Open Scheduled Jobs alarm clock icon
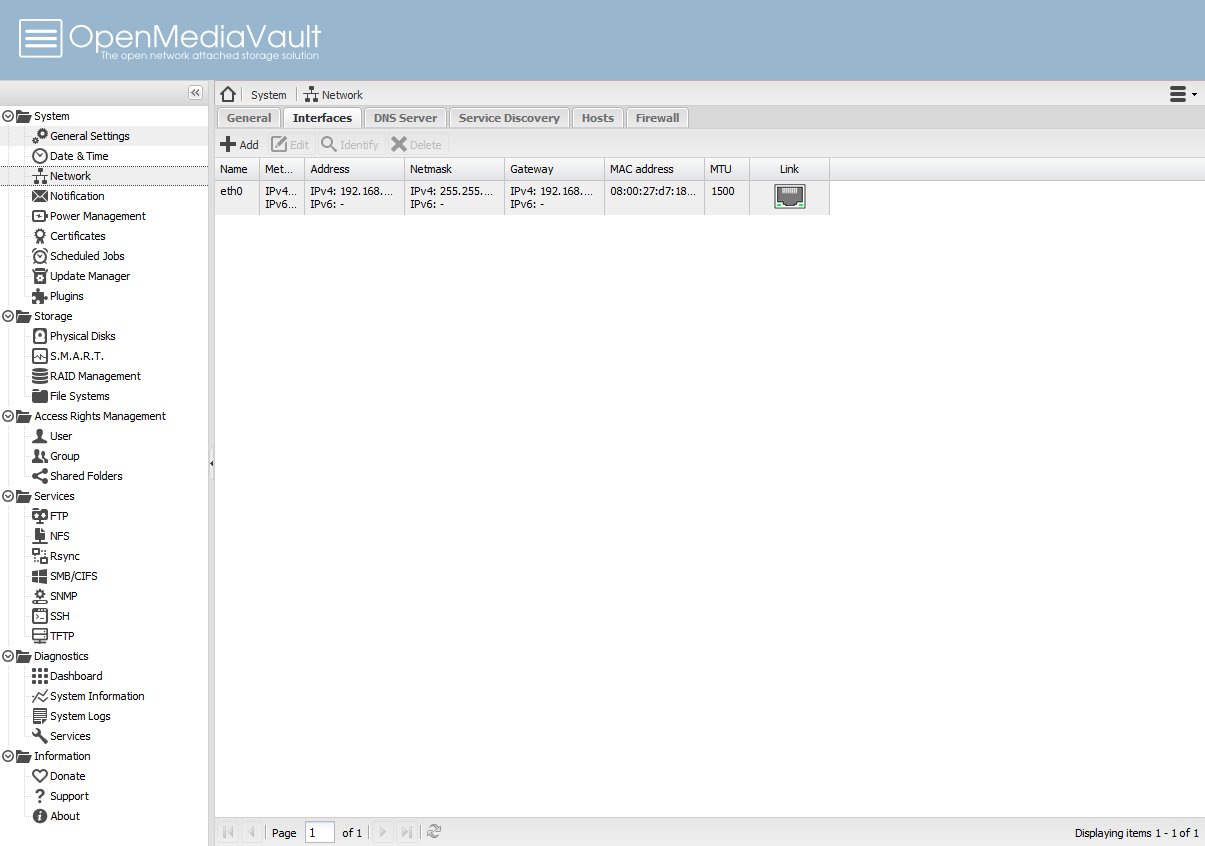 click(x=40, y=256)
